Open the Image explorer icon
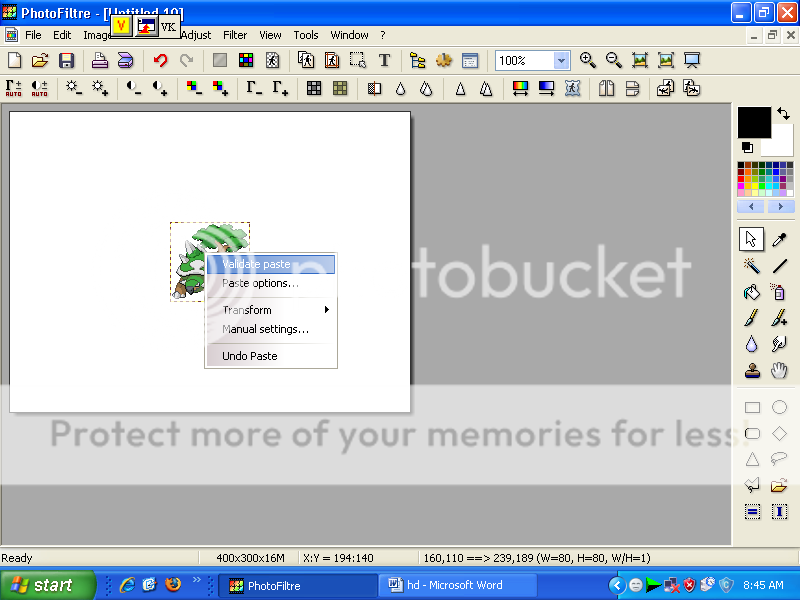This screenshot has width=800, height=600. [x=417, y=60]
